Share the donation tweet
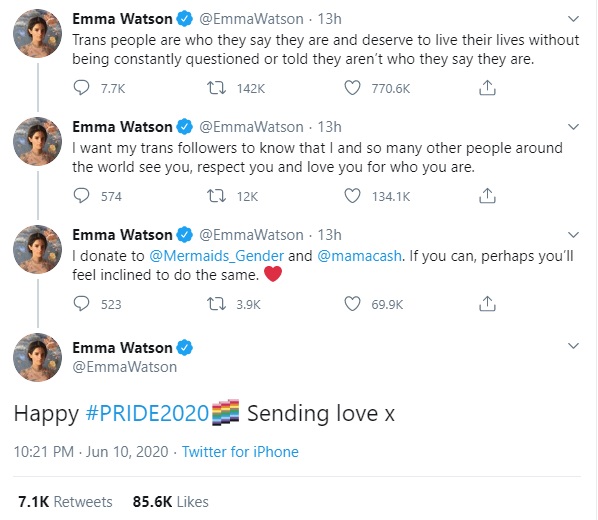Screen dimensions: 598x520 pos(487,304)
